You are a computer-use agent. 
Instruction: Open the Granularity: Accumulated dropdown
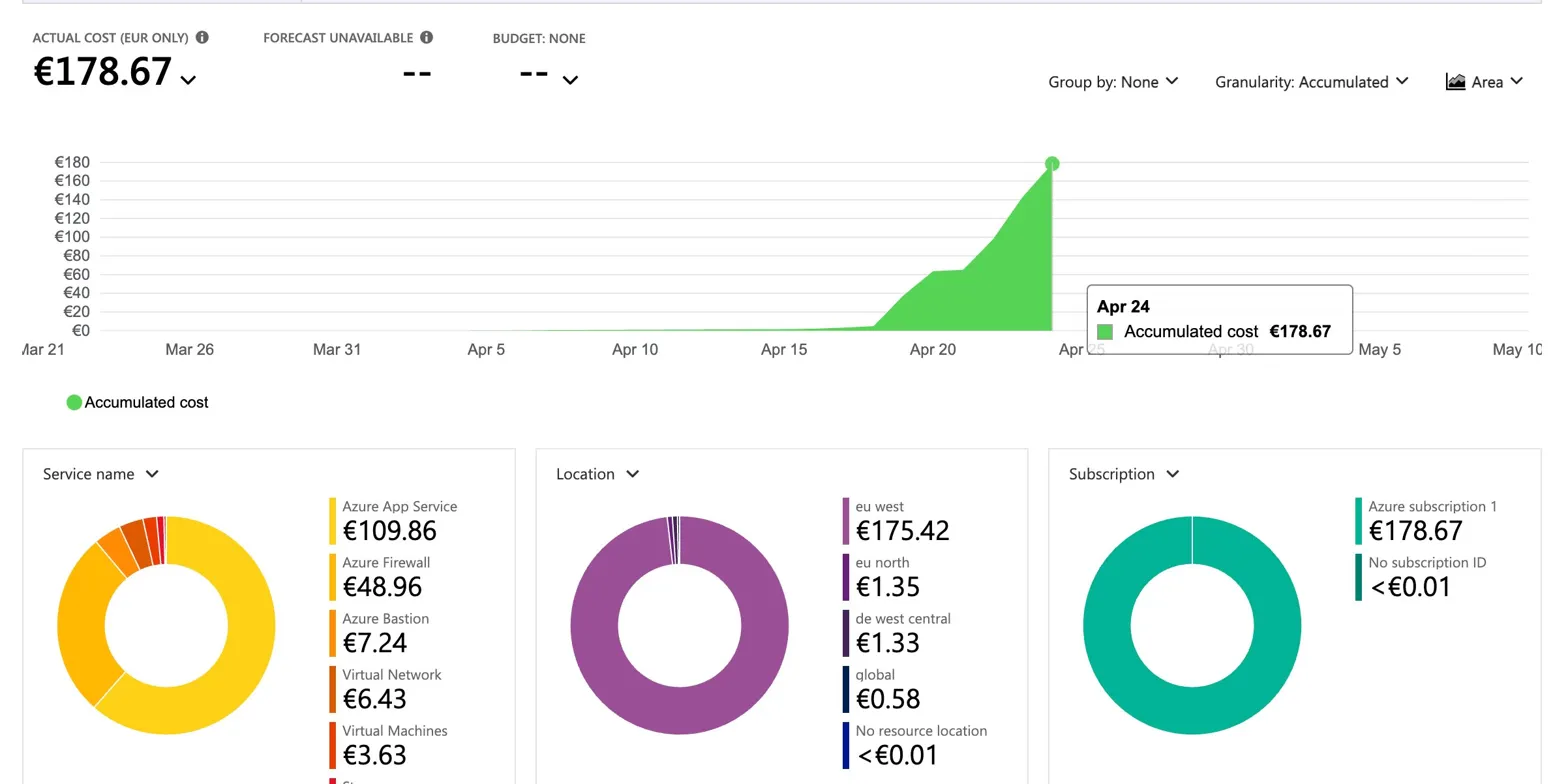(1312, 82)
